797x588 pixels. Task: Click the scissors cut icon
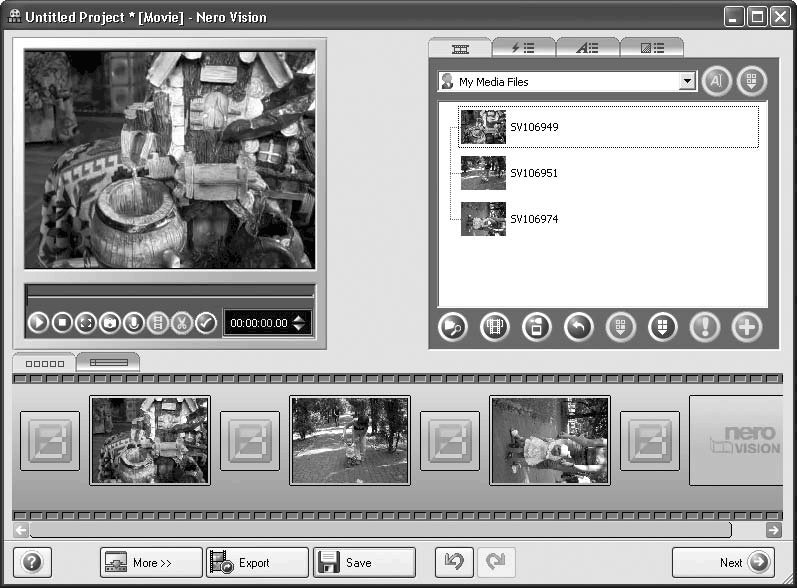[x=181, y=323]
